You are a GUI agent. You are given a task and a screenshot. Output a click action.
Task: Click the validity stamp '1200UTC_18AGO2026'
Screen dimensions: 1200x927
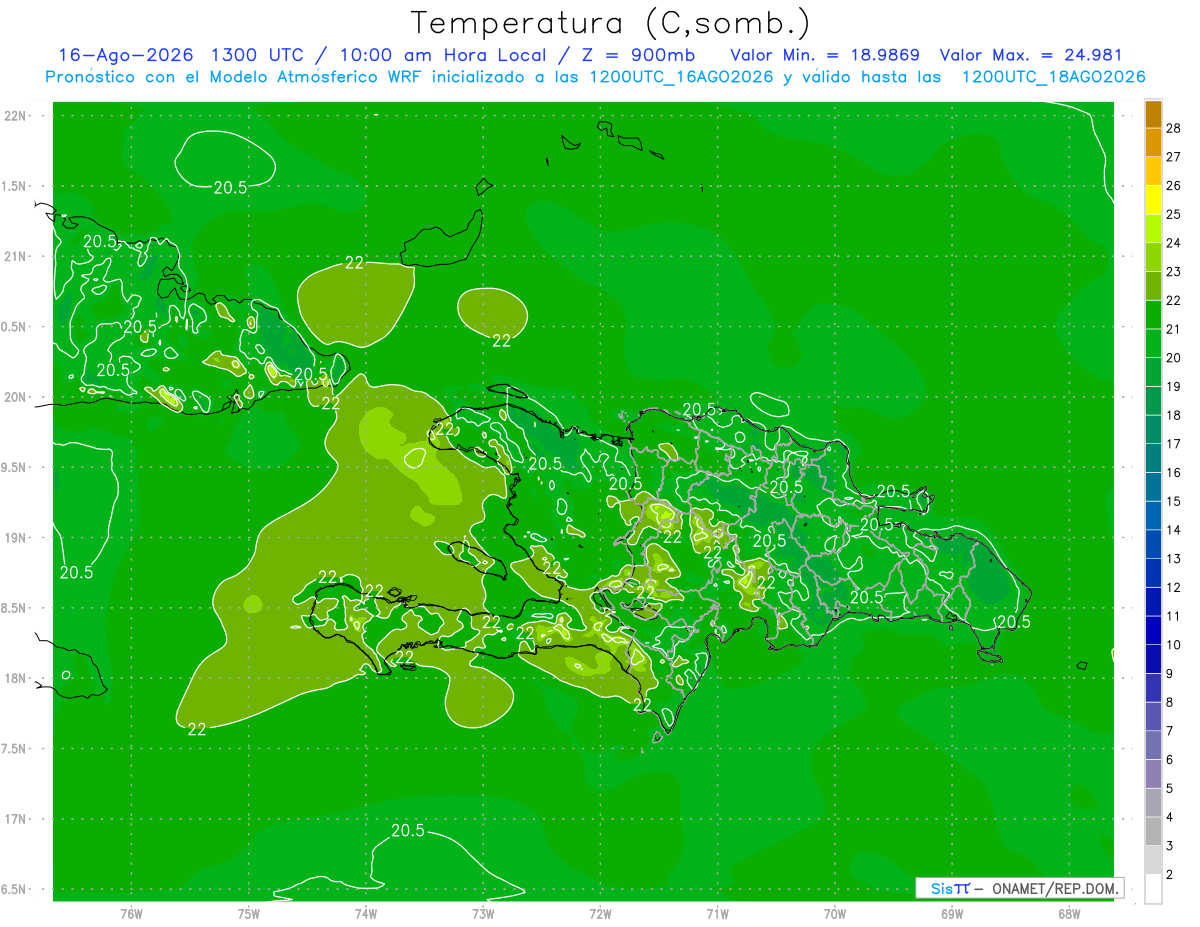[1053, 77]
